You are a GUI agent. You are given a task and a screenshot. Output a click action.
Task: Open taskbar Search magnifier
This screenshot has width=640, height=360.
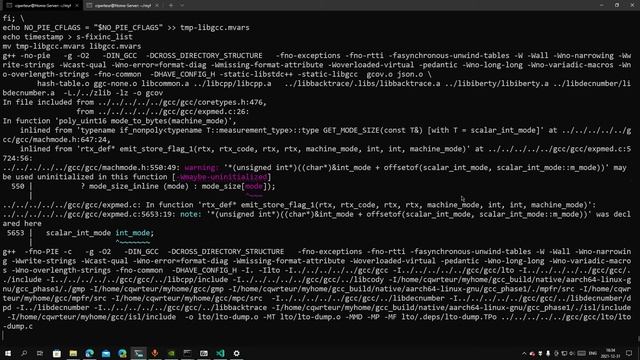point(24,353)
